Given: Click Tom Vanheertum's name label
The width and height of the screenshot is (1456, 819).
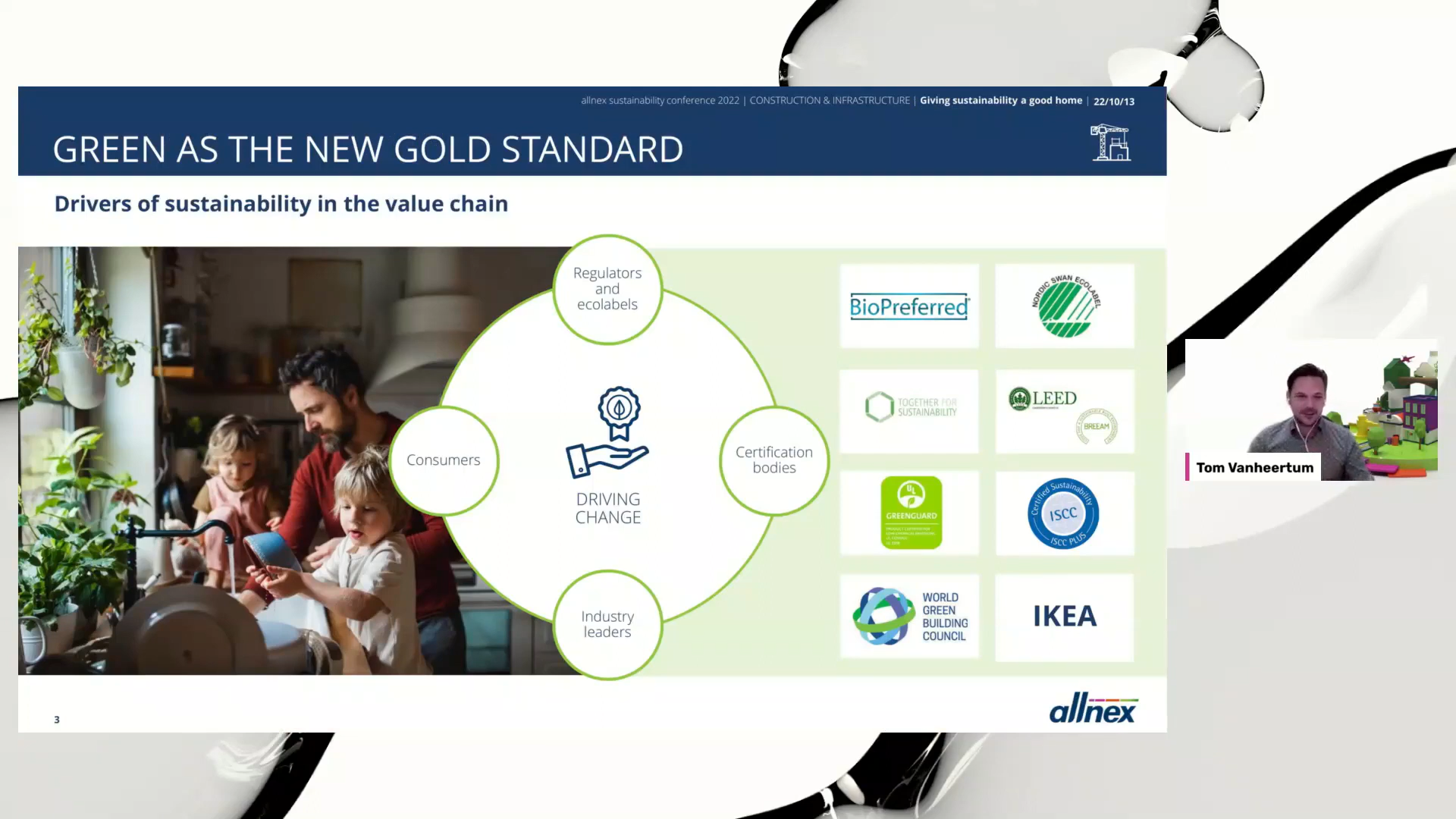Looking at the screenshot, I should (1254, 467).
